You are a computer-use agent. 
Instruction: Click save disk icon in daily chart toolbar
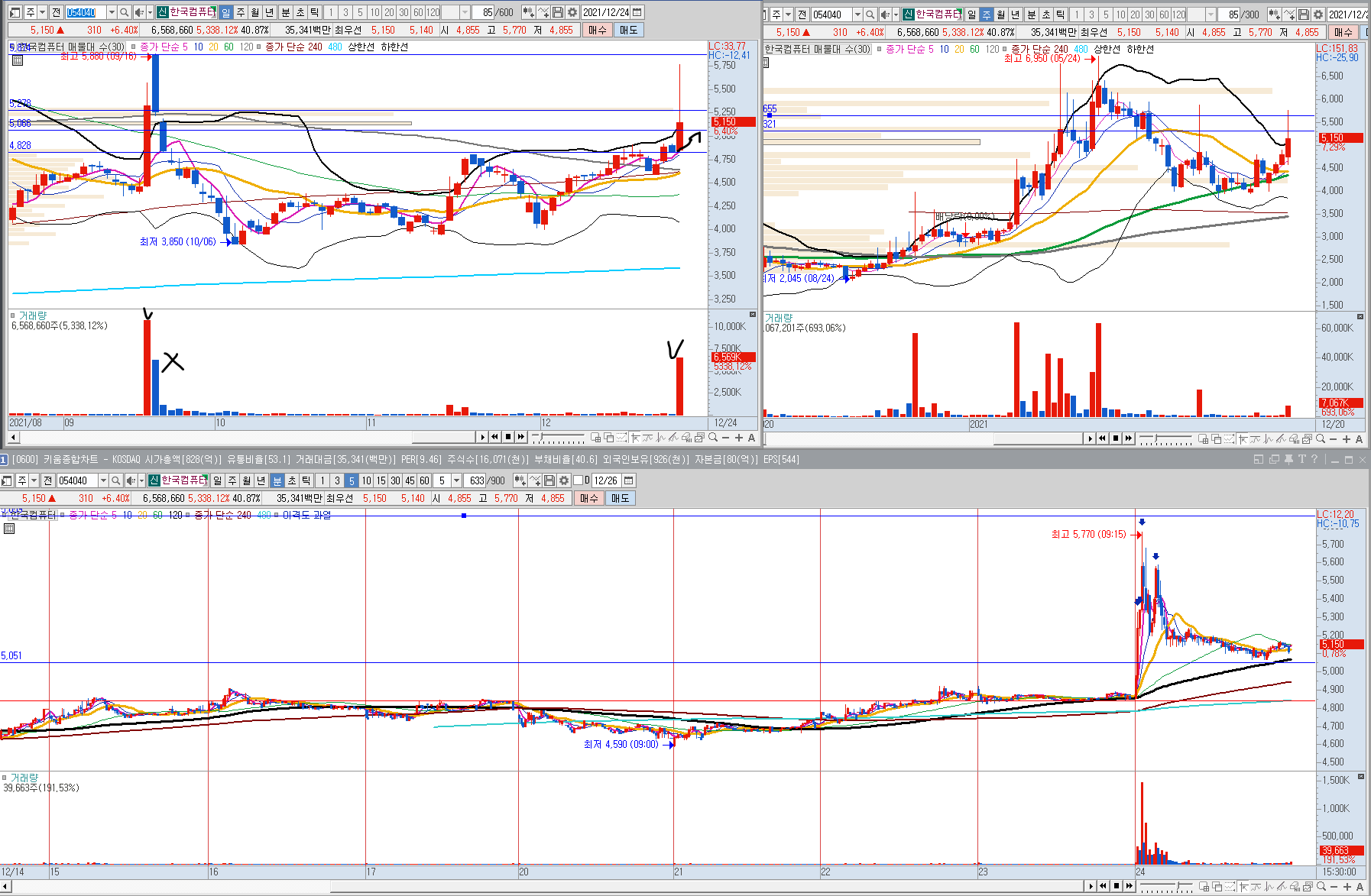pyautogui.click(x=558, y=12)
